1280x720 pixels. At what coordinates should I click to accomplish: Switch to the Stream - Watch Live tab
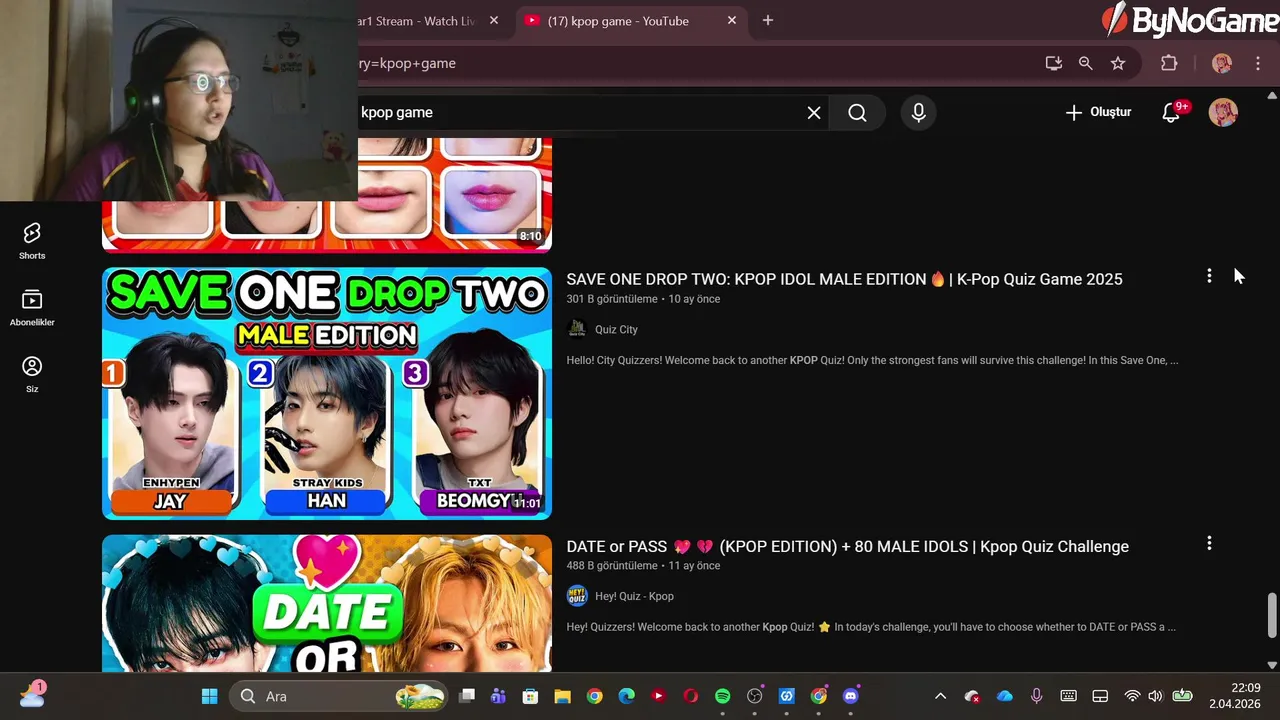[418, 21]
